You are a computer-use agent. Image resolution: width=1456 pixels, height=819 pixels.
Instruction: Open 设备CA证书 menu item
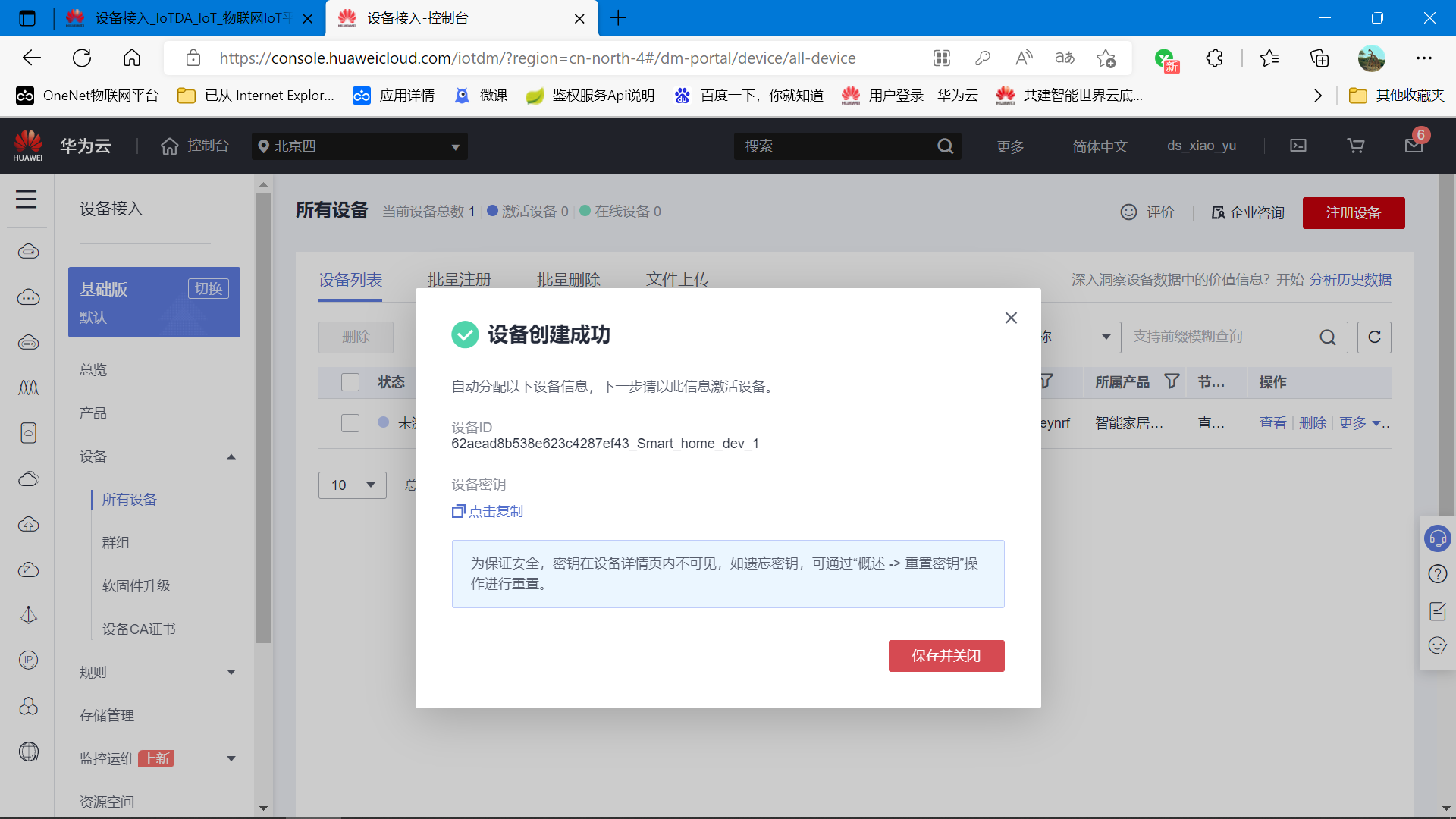[139, 629]
